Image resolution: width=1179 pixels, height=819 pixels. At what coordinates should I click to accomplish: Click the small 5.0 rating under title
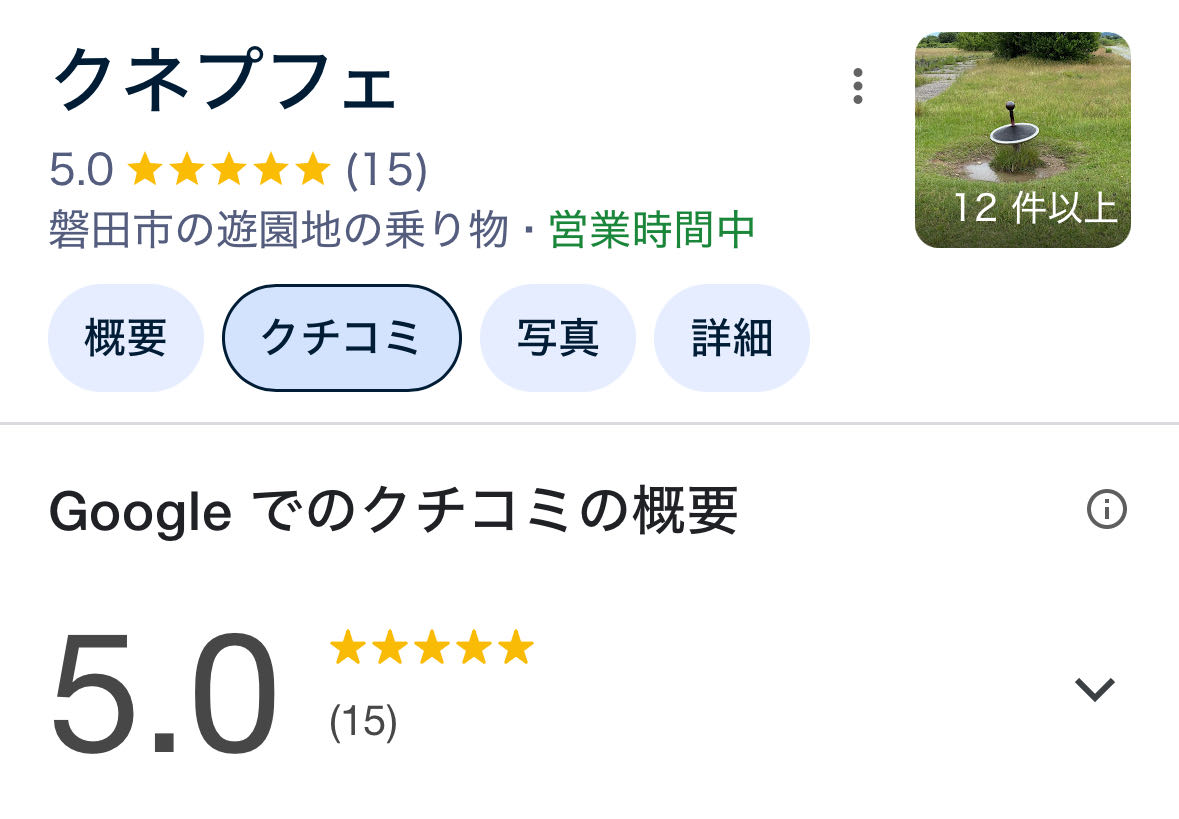pos(81,170)
